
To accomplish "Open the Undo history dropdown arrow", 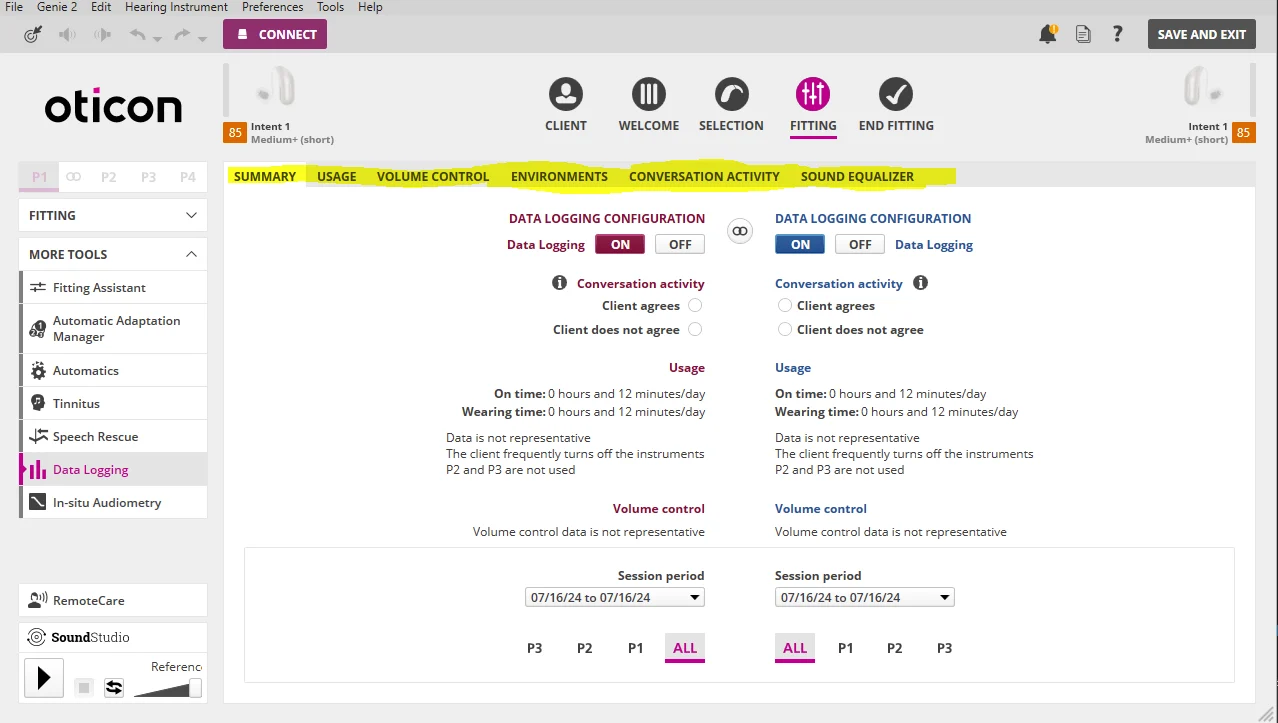I will pos(158,39).
